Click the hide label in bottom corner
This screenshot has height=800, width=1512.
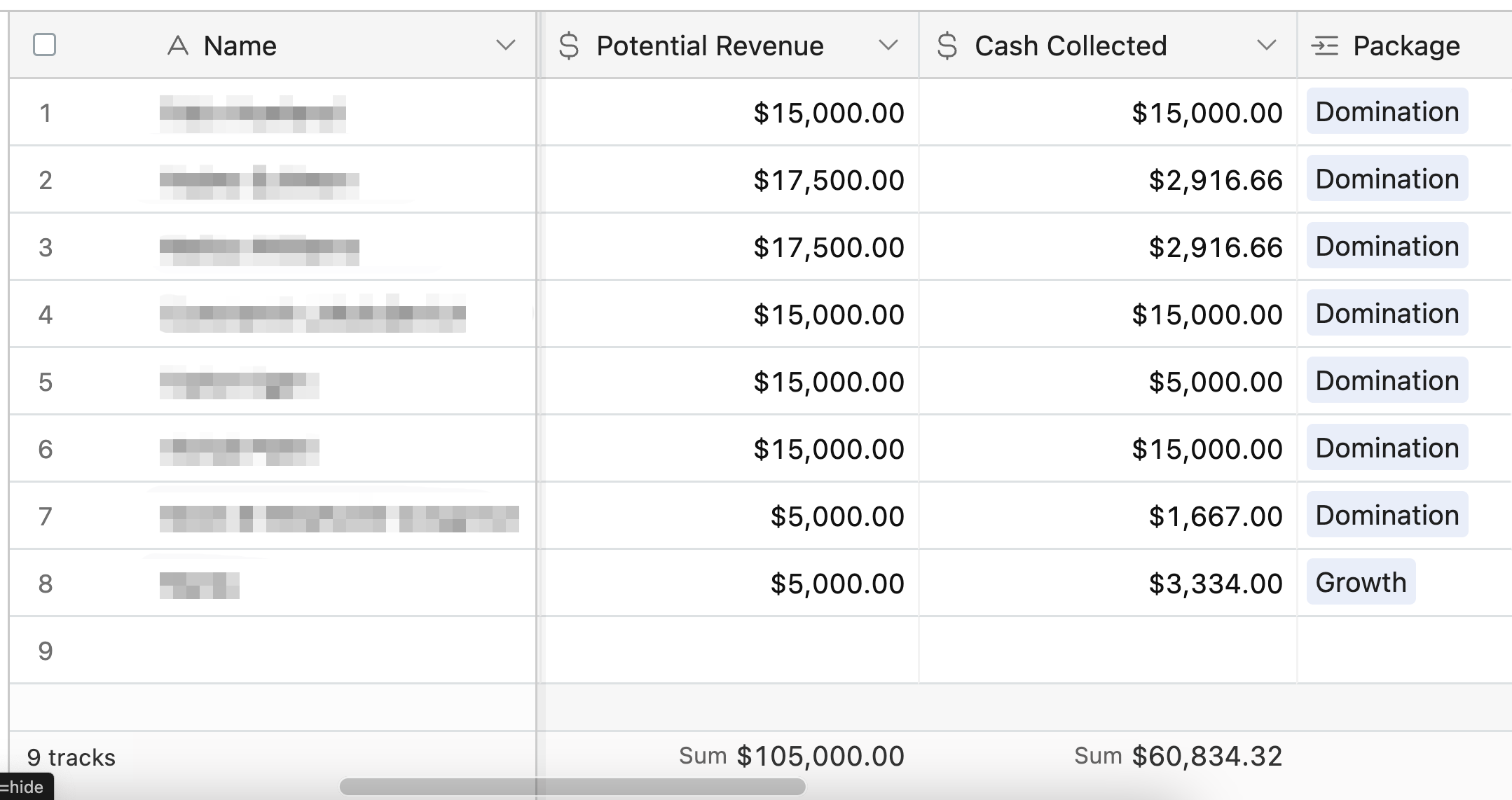pos(25,787)
